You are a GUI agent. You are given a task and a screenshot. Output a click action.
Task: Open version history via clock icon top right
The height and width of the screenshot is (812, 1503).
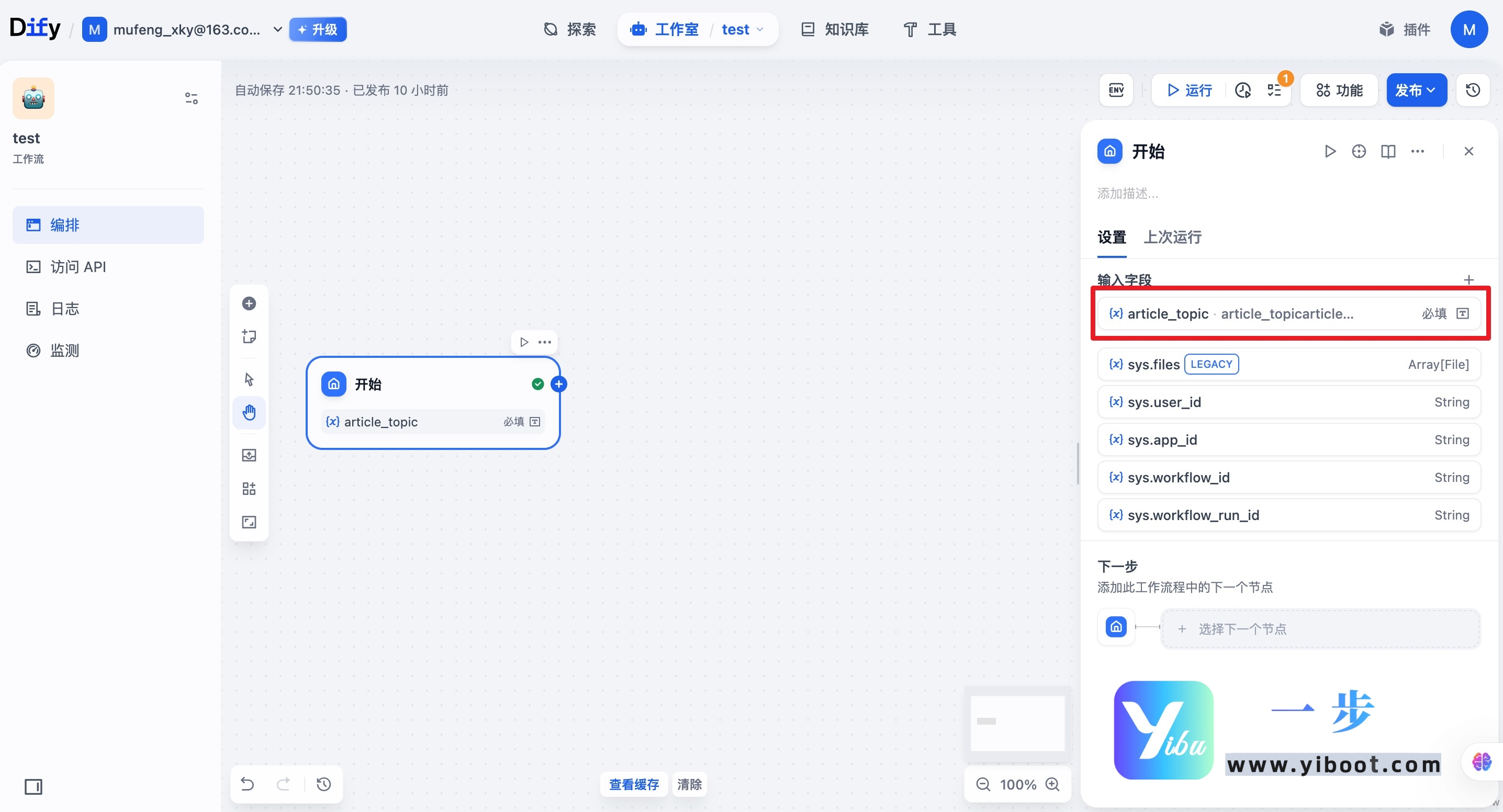click(1473, 90)
